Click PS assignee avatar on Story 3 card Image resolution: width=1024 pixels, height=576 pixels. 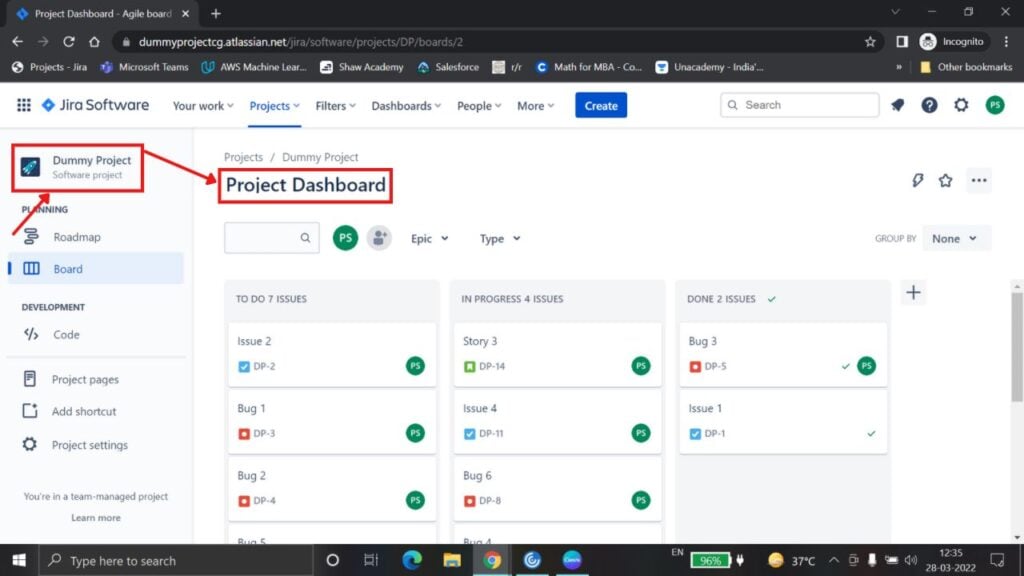641,366
